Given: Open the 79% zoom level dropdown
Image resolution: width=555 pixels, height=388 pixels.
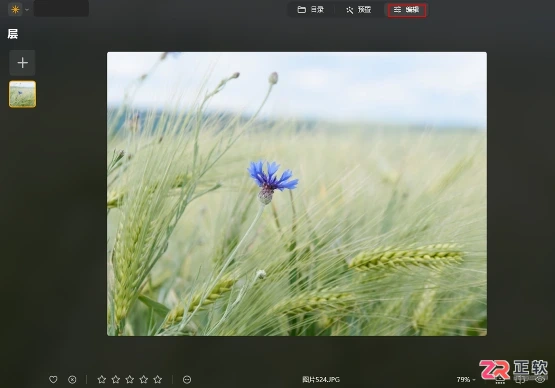Looking at the screenshot, I should (465, 380).
